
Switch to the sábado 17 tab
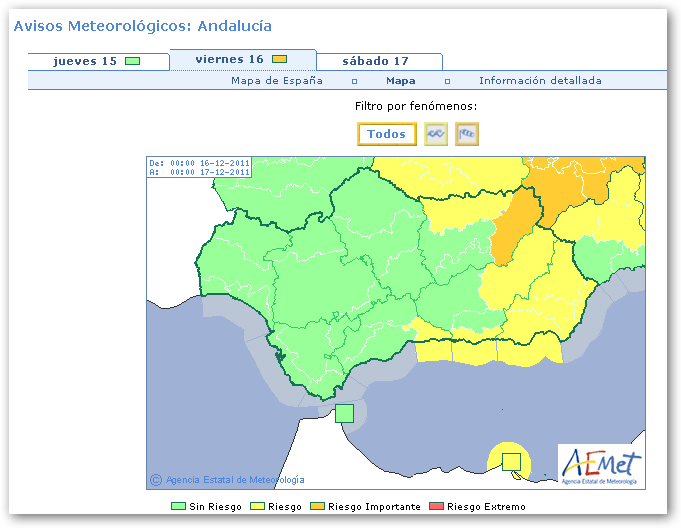376,61
